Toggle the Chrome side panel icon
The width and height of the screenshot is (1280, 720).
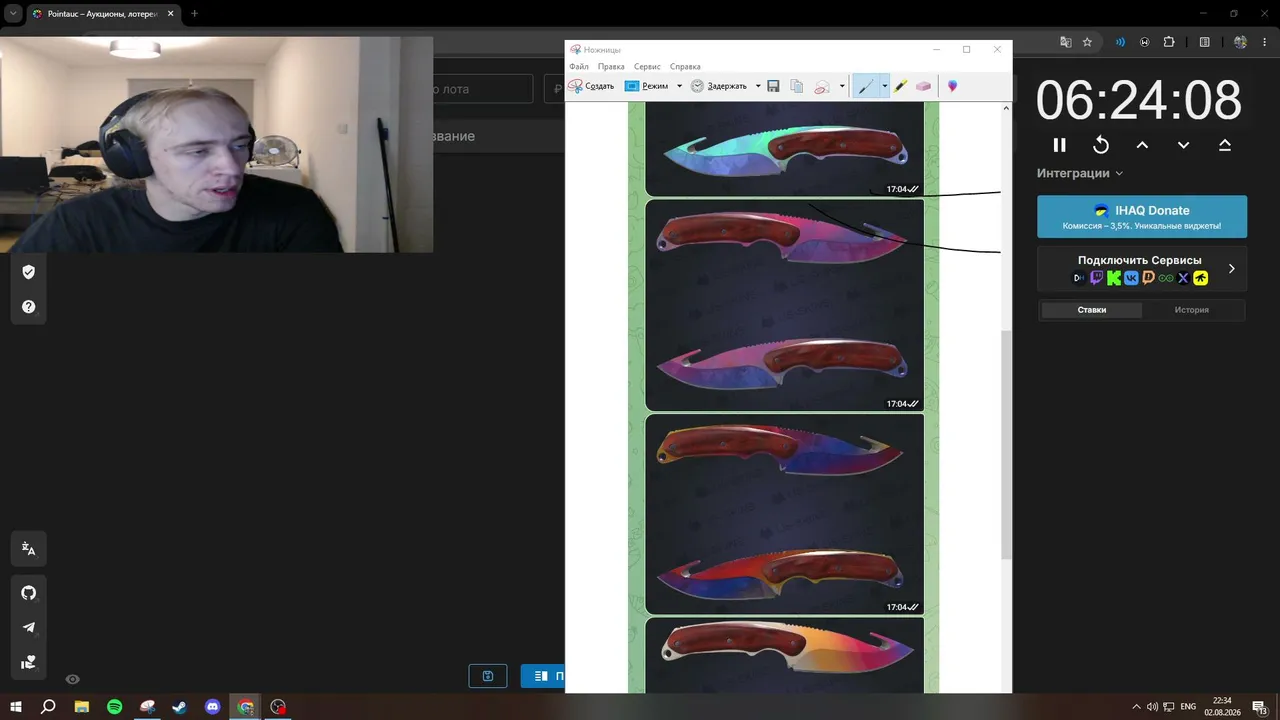[x=1205, y=42]
